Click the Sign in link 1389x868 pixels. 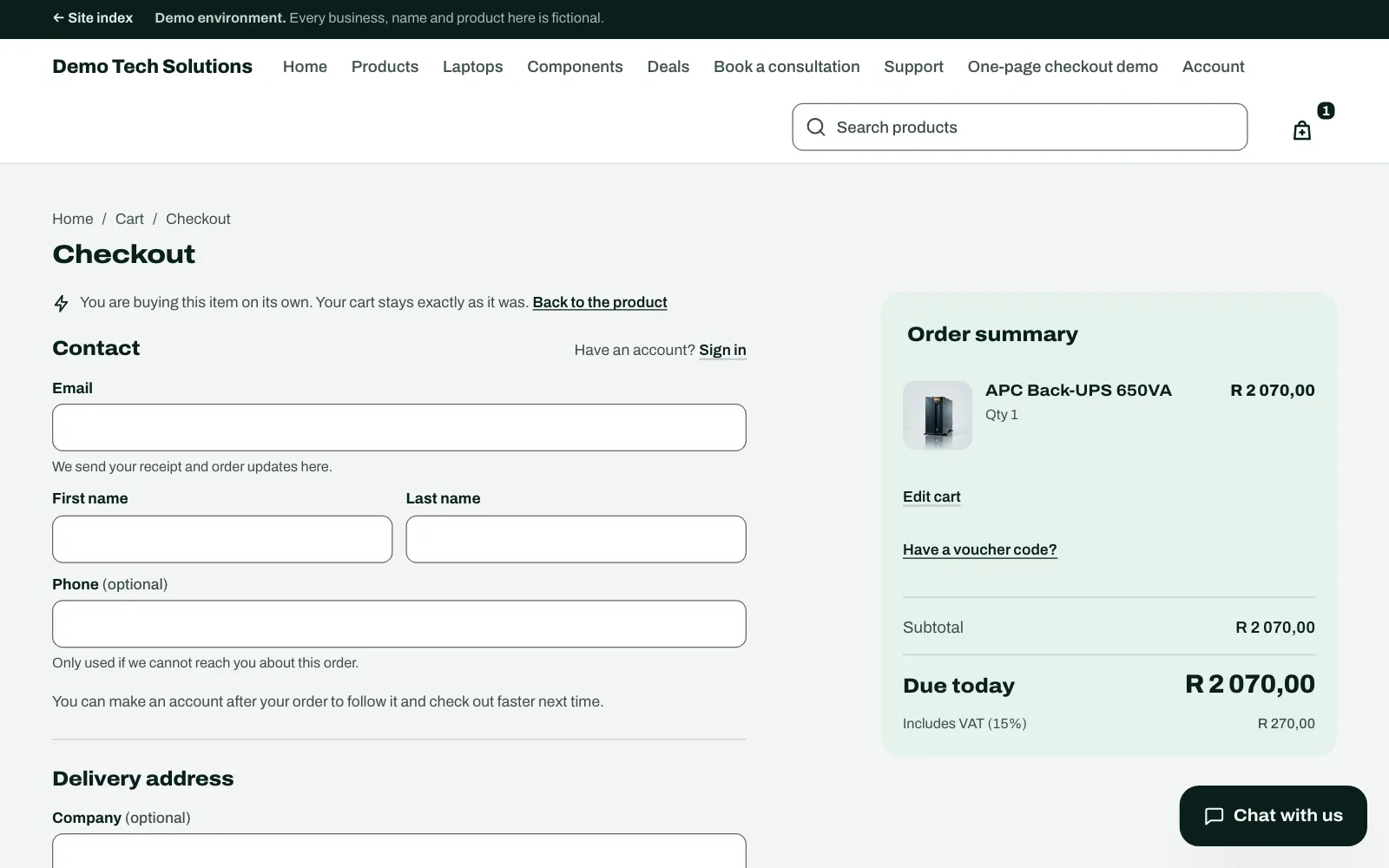point(722,350)
